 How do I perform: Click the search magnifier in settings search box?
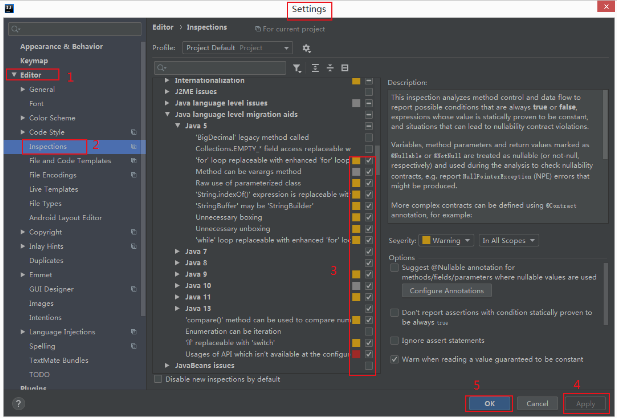point(15,29)
